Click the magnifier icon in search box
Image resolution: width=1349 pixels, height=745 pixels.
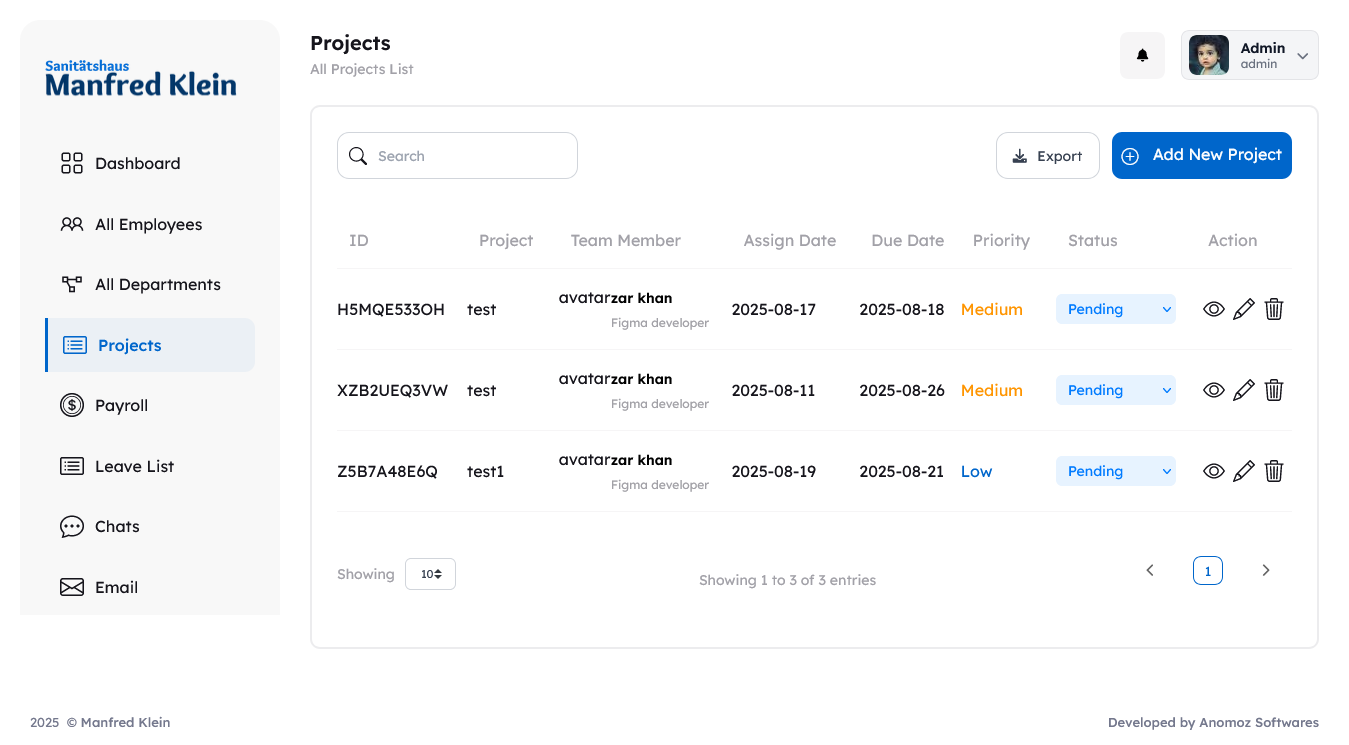[x=358, y=156]
